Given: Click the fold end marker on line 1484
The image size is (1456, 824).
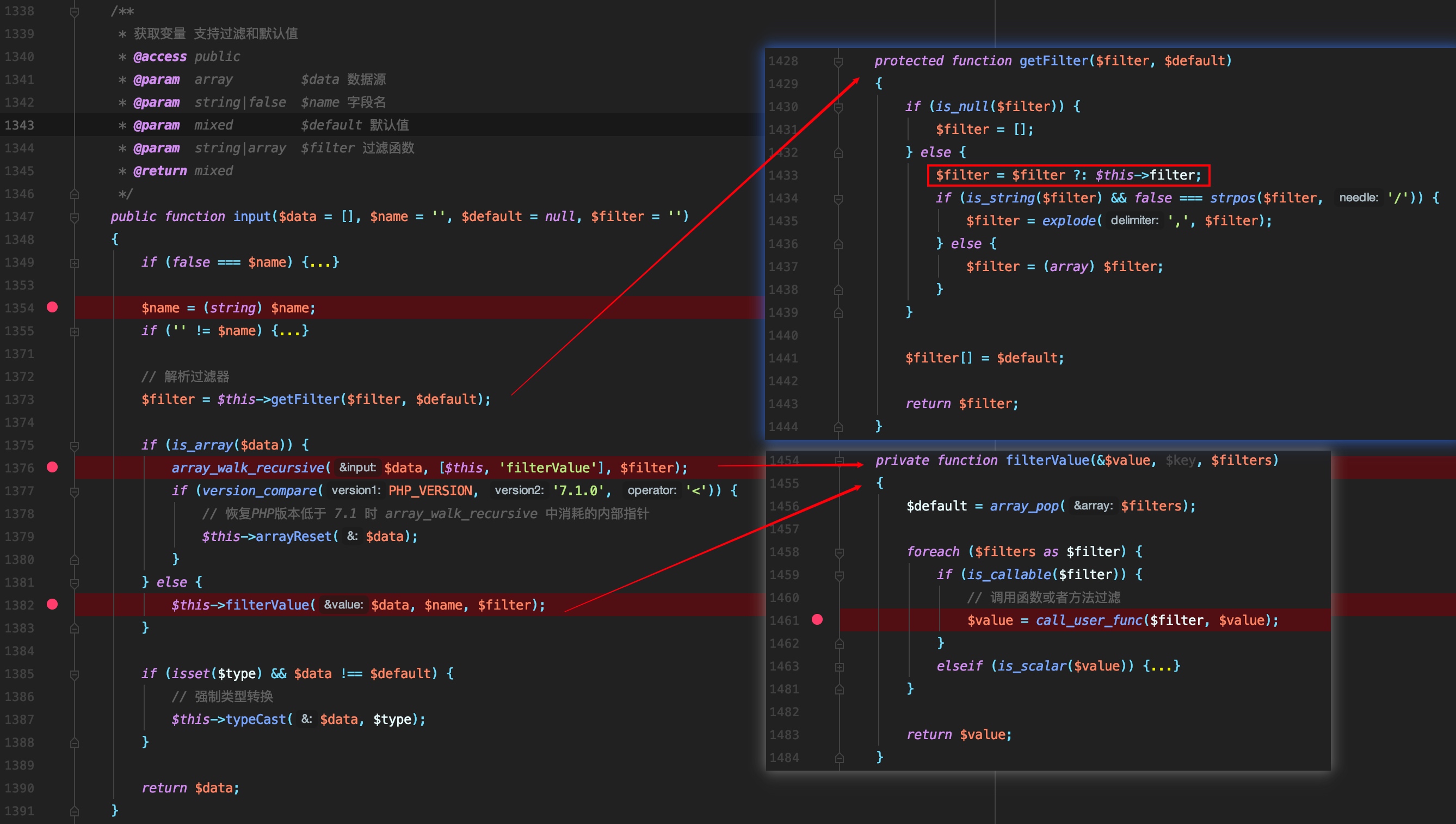Looking at the screenshot, I should coord(840,758).
